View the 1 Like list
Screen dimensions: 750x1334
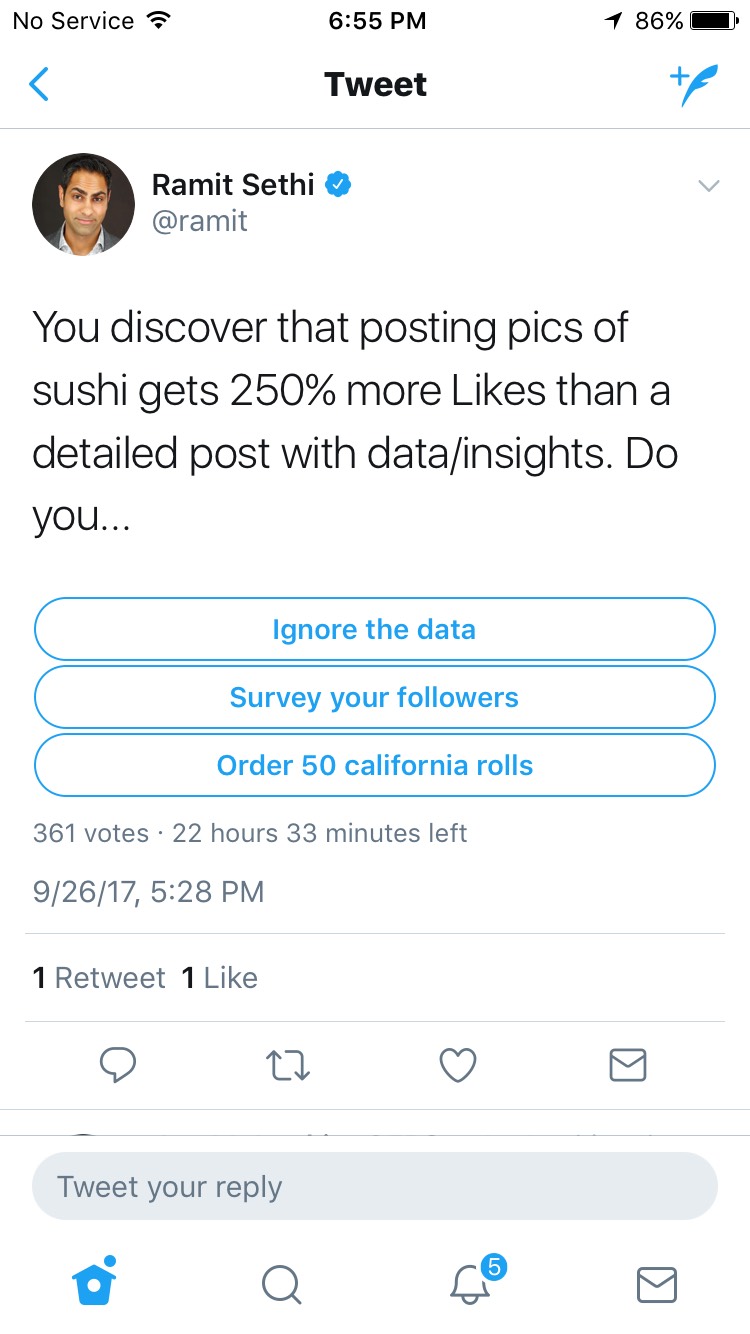219,978
